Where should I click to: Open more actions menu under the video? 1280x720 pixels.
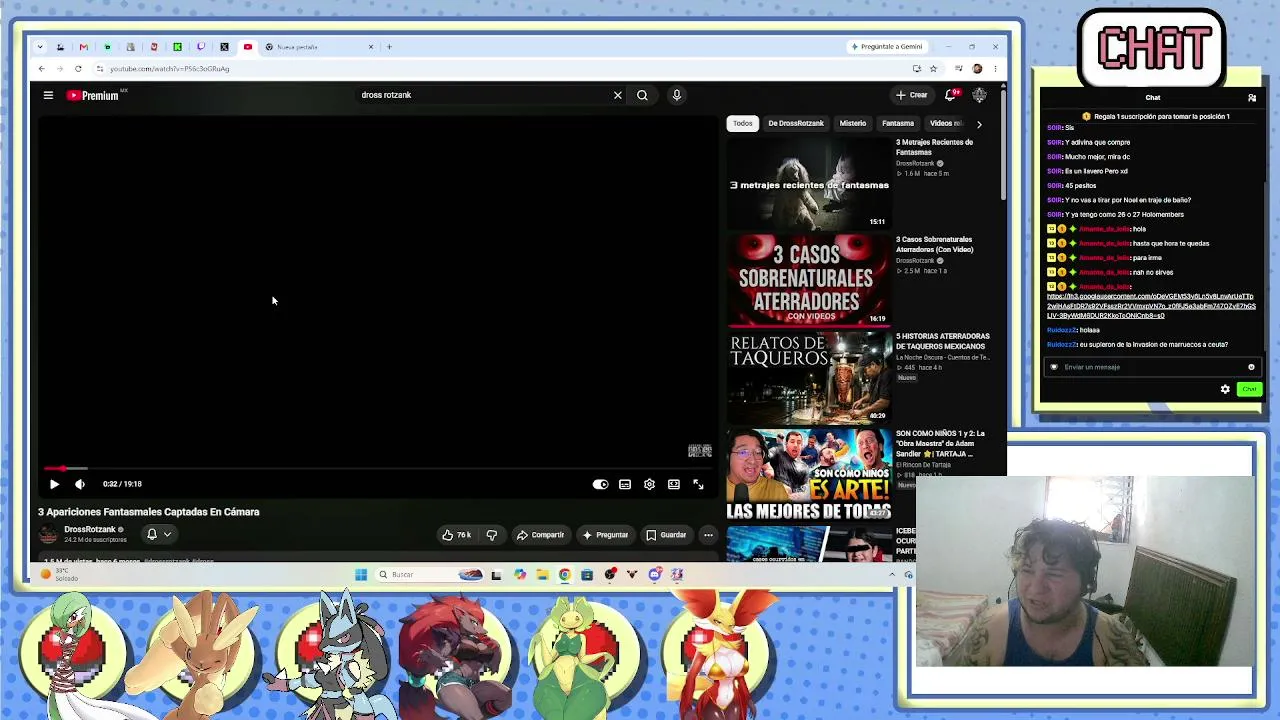coord(708,535)
